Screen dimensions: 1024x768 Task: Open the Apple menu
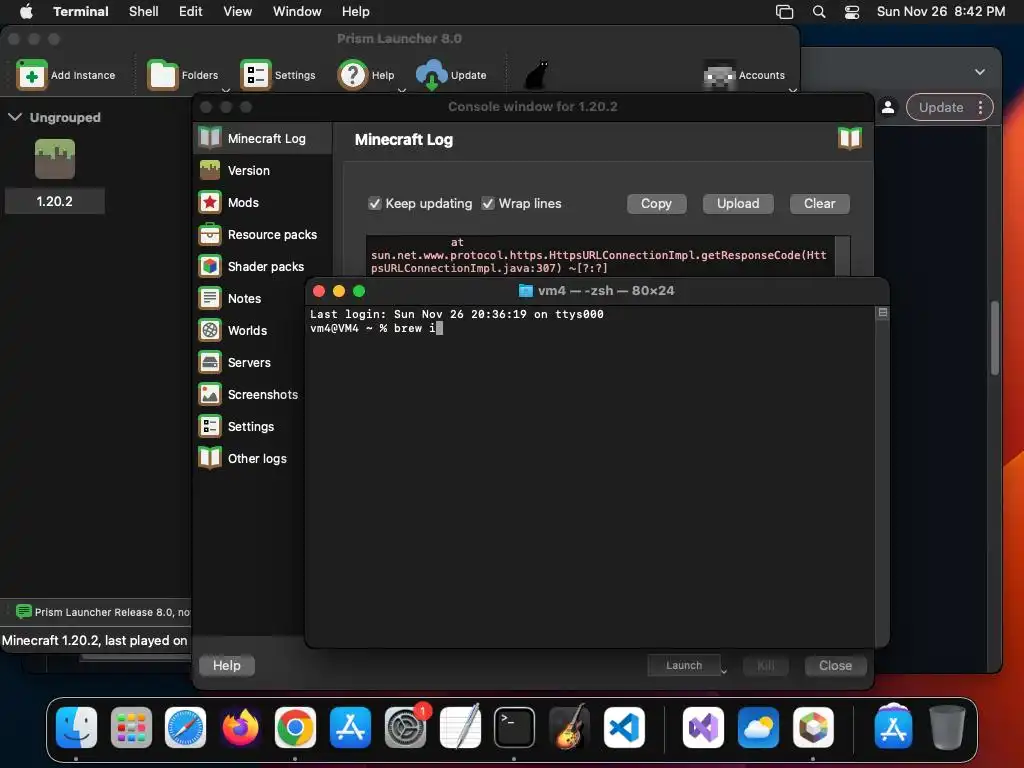click(x=26, y=11)
